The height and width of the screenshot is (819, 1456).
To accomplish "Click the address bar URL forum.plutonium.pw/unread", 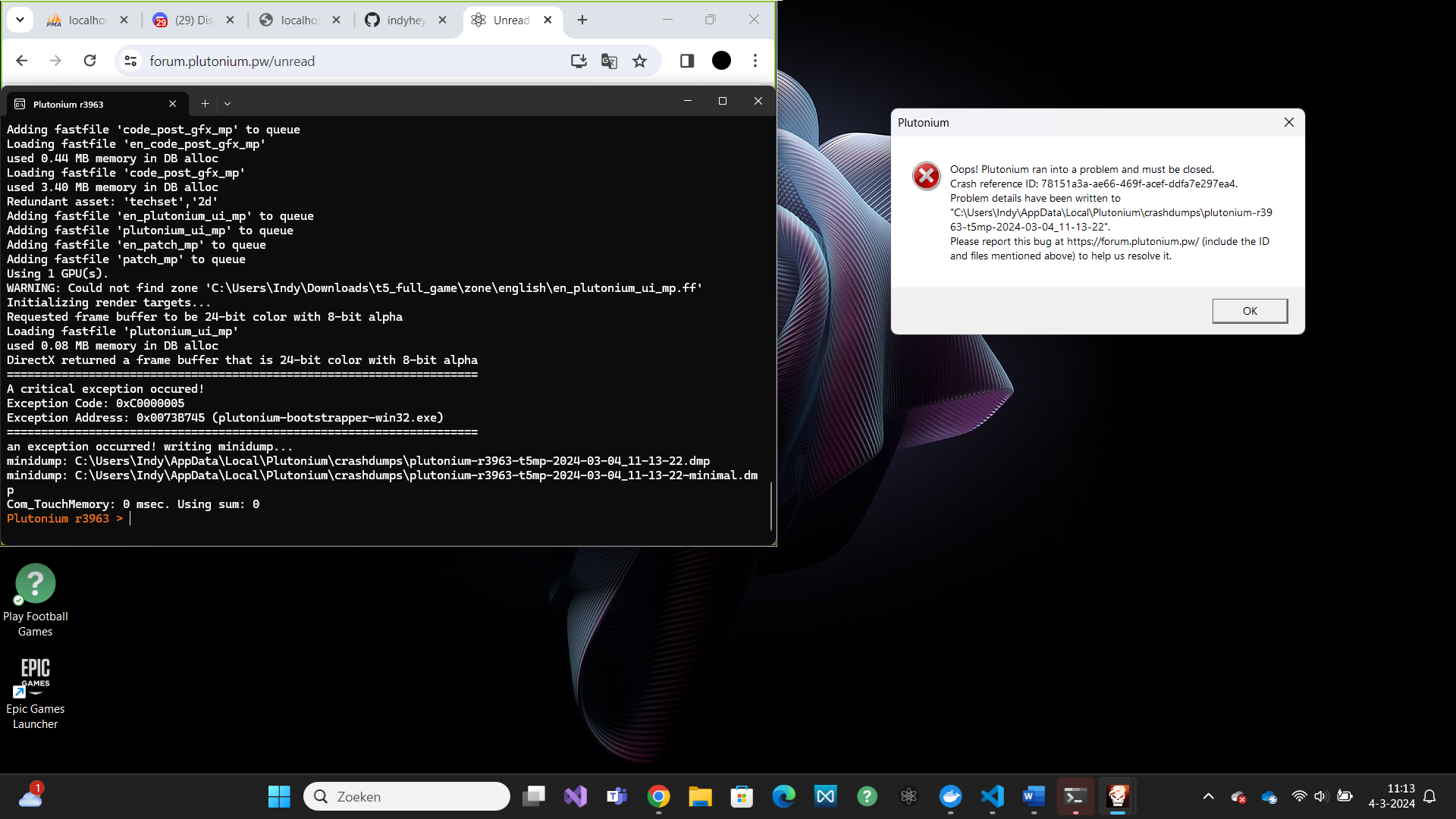I will [232, 61].
